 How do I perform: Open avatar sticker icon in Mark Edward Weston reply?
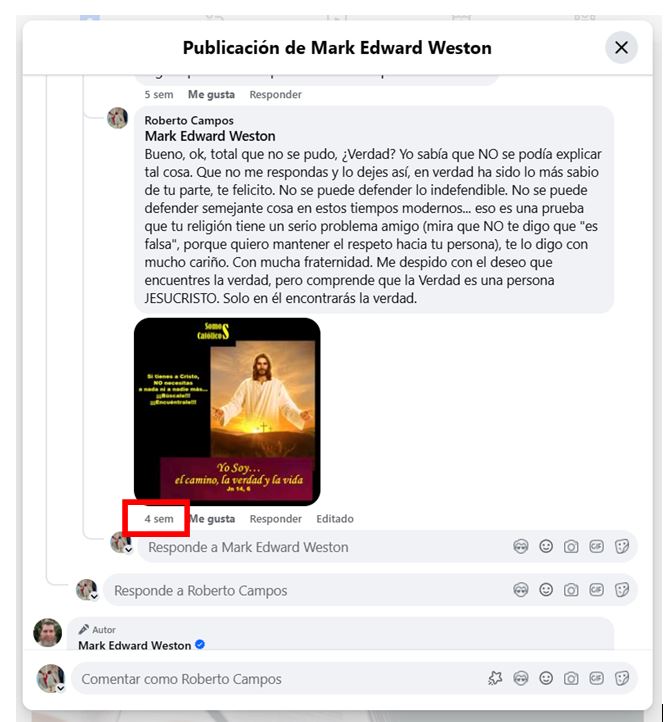(x=520, y=547)
